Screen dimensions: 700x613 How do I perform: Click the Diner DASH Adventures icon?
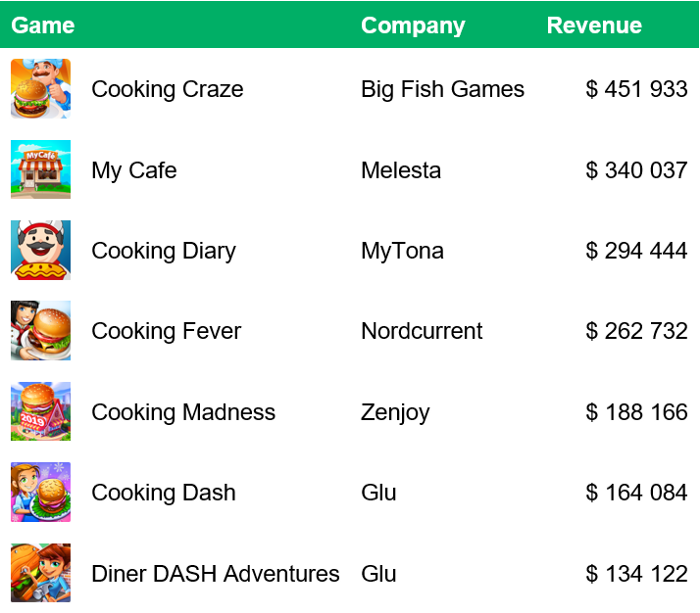click(x=41, y=573)
